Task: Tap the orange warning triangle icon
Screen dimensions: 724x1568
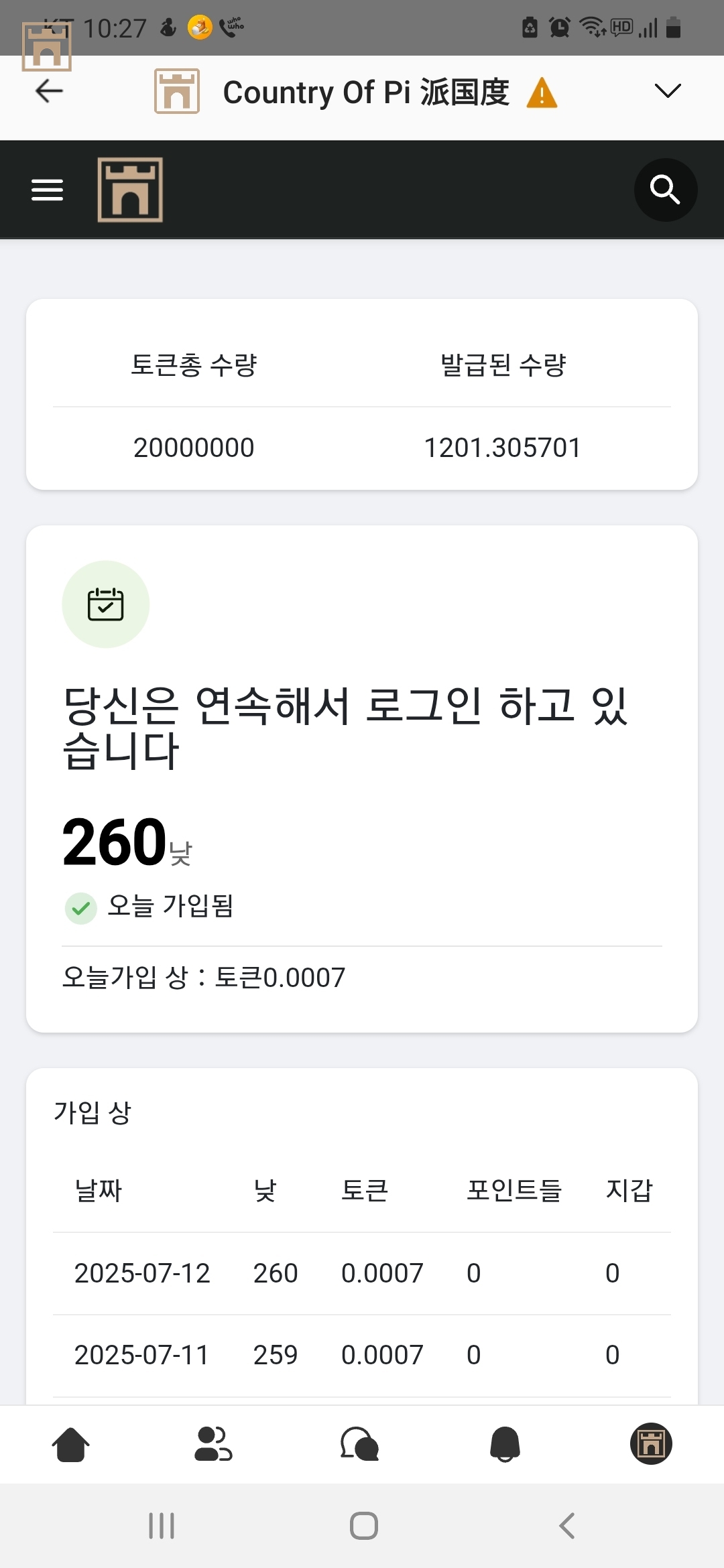Action: click(x=542, y=92)
